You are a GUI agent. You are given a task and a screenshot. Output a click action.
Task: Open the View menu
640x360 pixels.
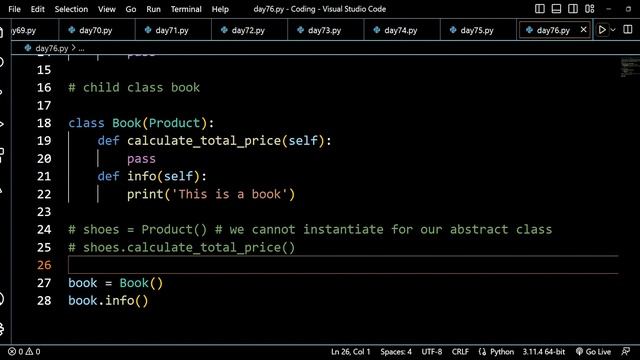pos(107,9)
